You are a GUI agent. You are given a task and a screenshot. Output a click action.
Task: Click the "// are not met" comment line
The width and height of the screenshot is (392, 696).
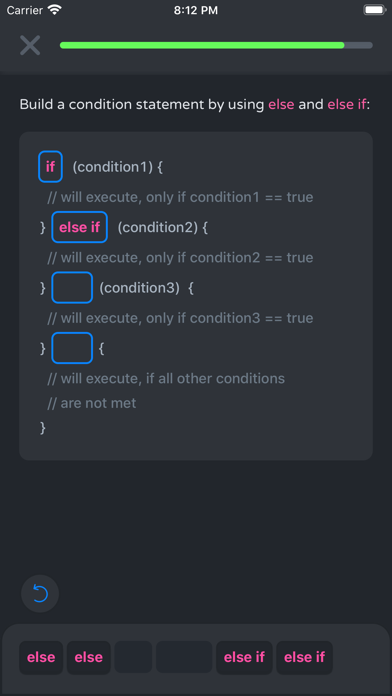91,403
